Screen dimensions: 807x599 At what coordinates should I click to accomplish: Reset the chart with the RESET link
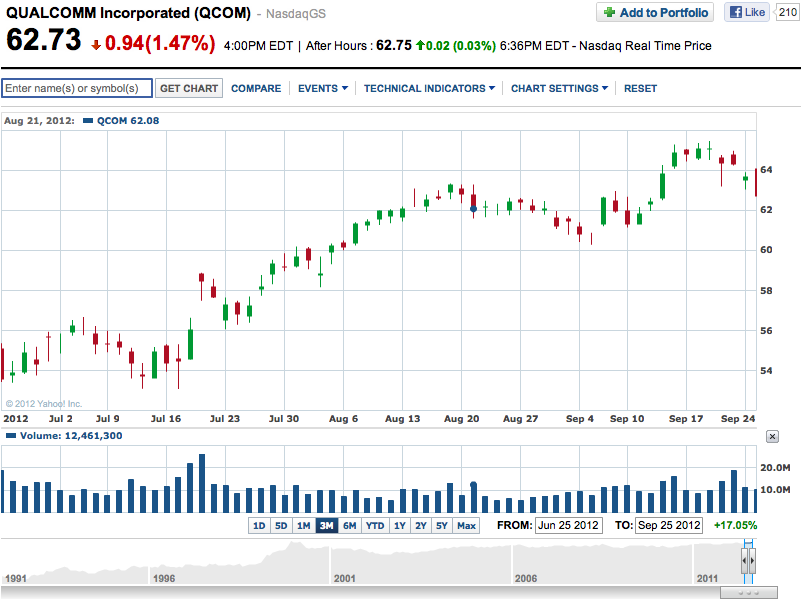640,89
